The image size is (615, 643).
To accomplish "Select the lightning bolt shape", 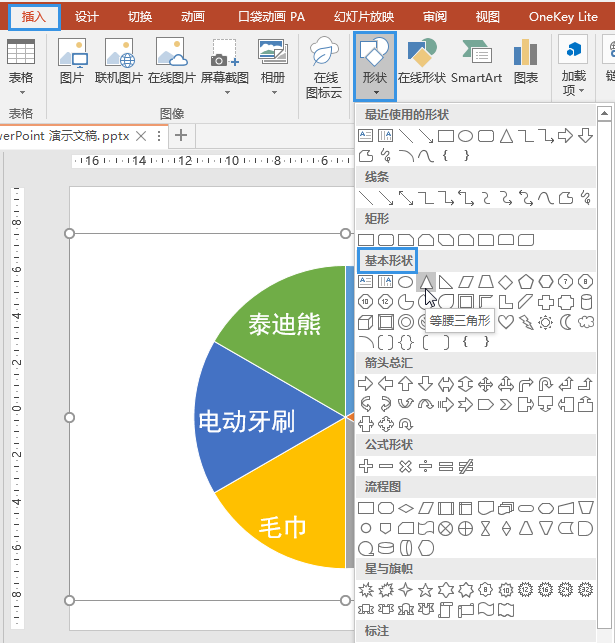I will pyautogui.click(x=526, y=322).
